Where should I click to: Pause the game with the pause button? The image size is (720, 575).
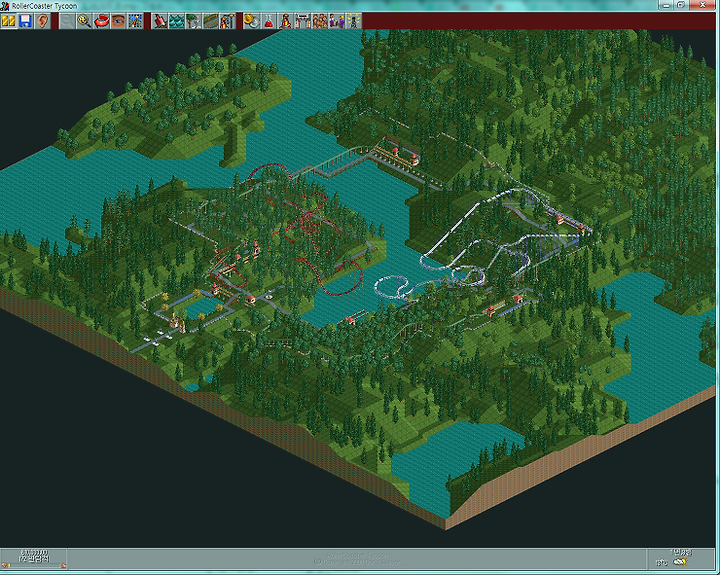(x=8, y=21)
